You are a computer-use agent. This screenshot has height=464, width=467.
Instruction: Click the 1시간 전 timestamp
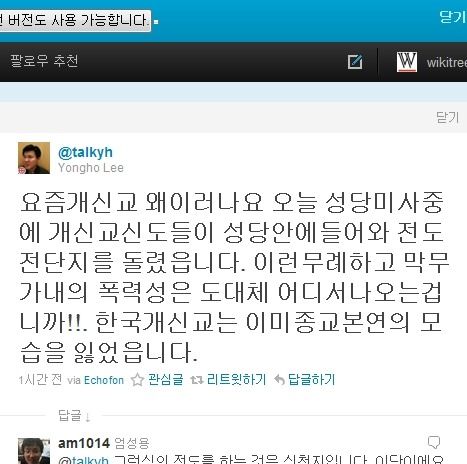click(40, 380)
